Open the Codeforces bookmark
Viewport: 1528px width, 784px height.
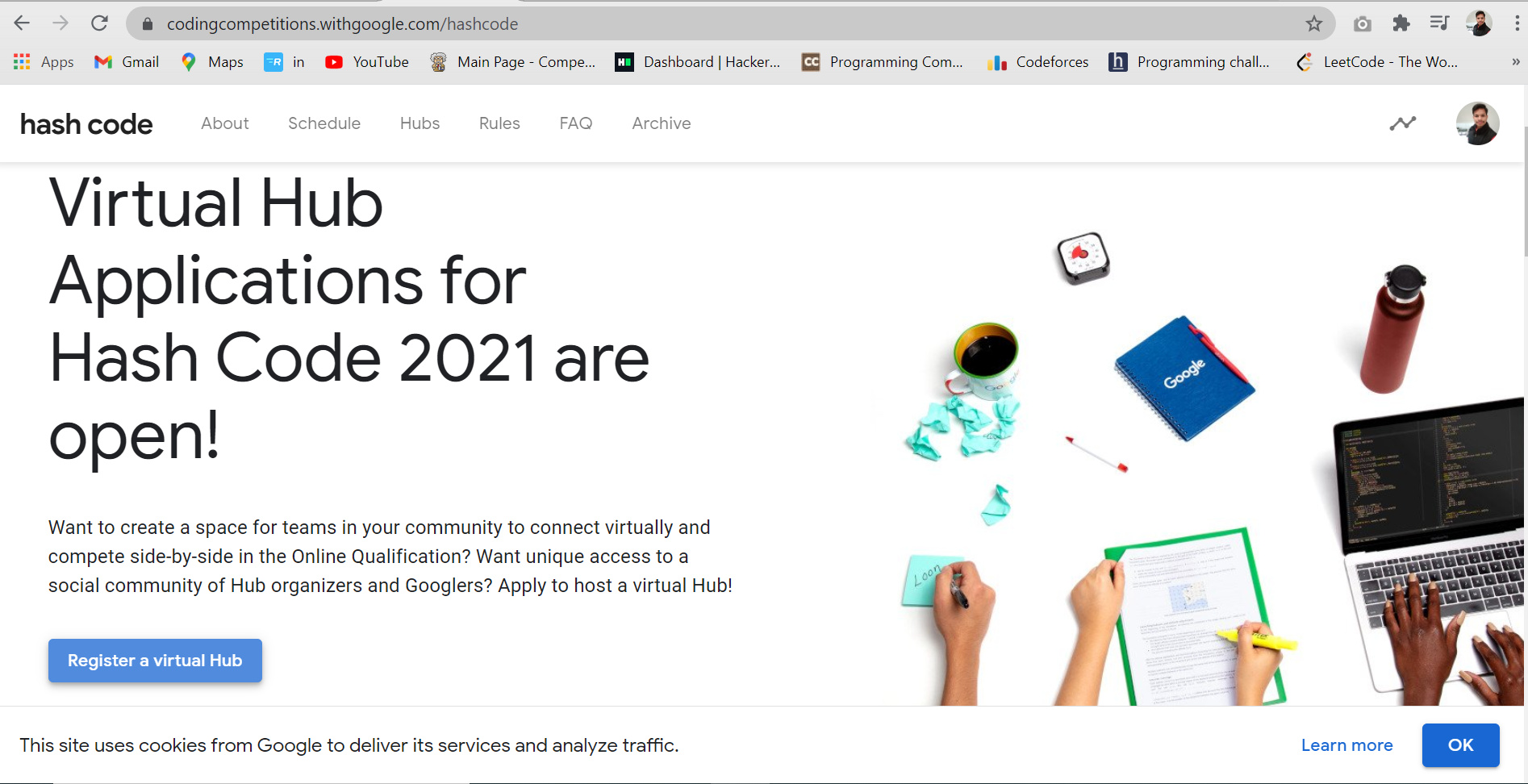[x=1037, y=62]
